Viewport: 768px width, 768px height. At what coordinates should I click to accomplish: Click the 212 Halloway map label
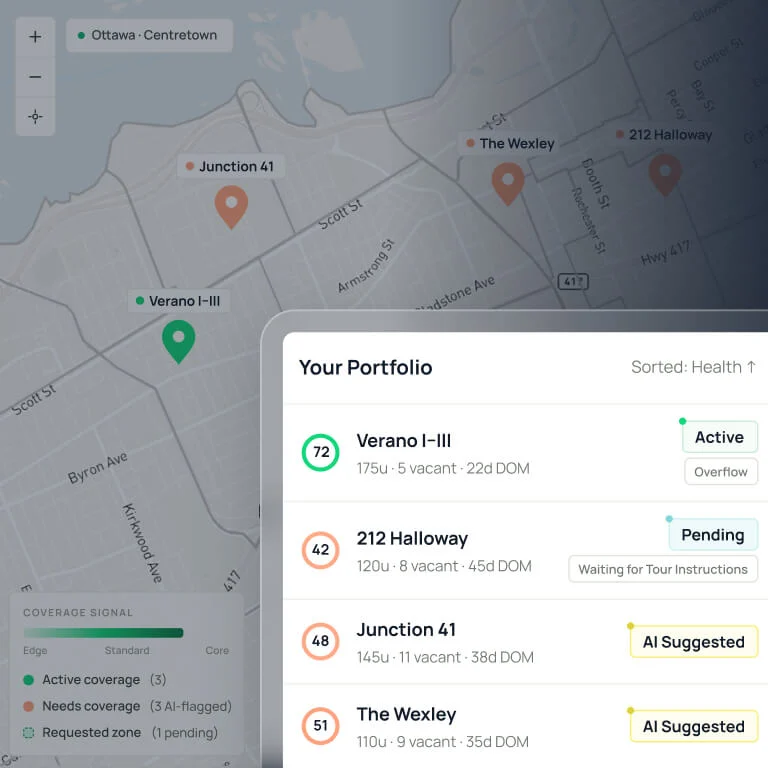tap(664, 135)
